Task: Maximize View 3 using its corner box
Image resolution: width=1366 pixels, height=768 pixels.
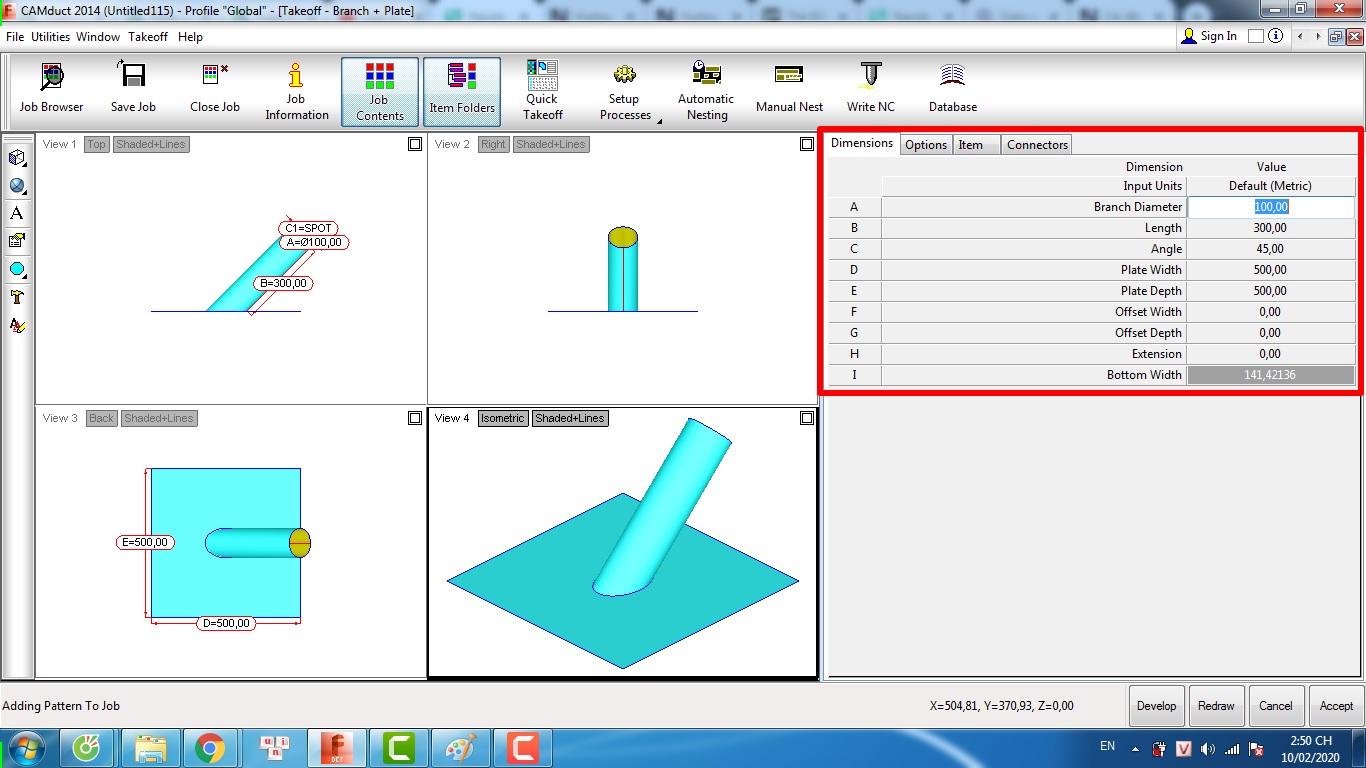Action: coord(415,418)
